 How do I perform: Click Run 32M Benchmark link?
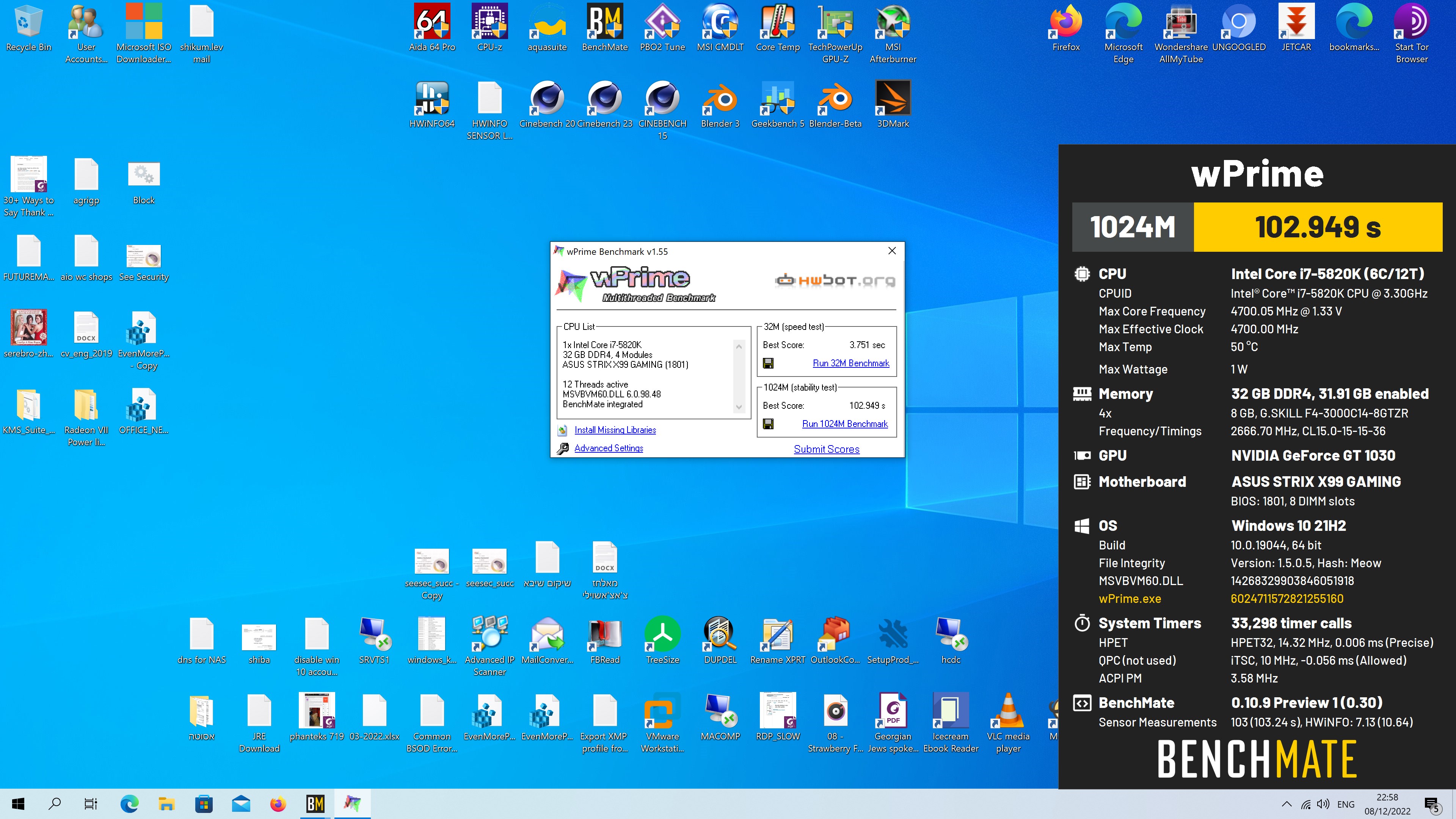850,363
